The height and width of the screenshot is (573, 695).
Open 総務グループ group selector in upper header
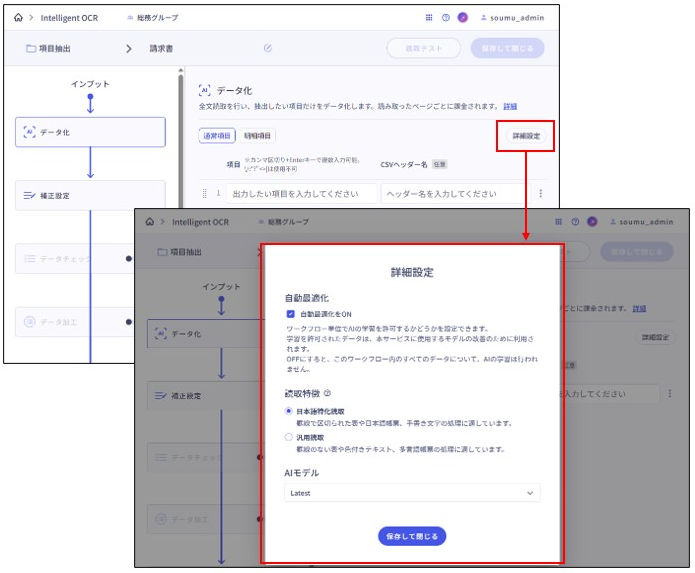click(165, 18)
